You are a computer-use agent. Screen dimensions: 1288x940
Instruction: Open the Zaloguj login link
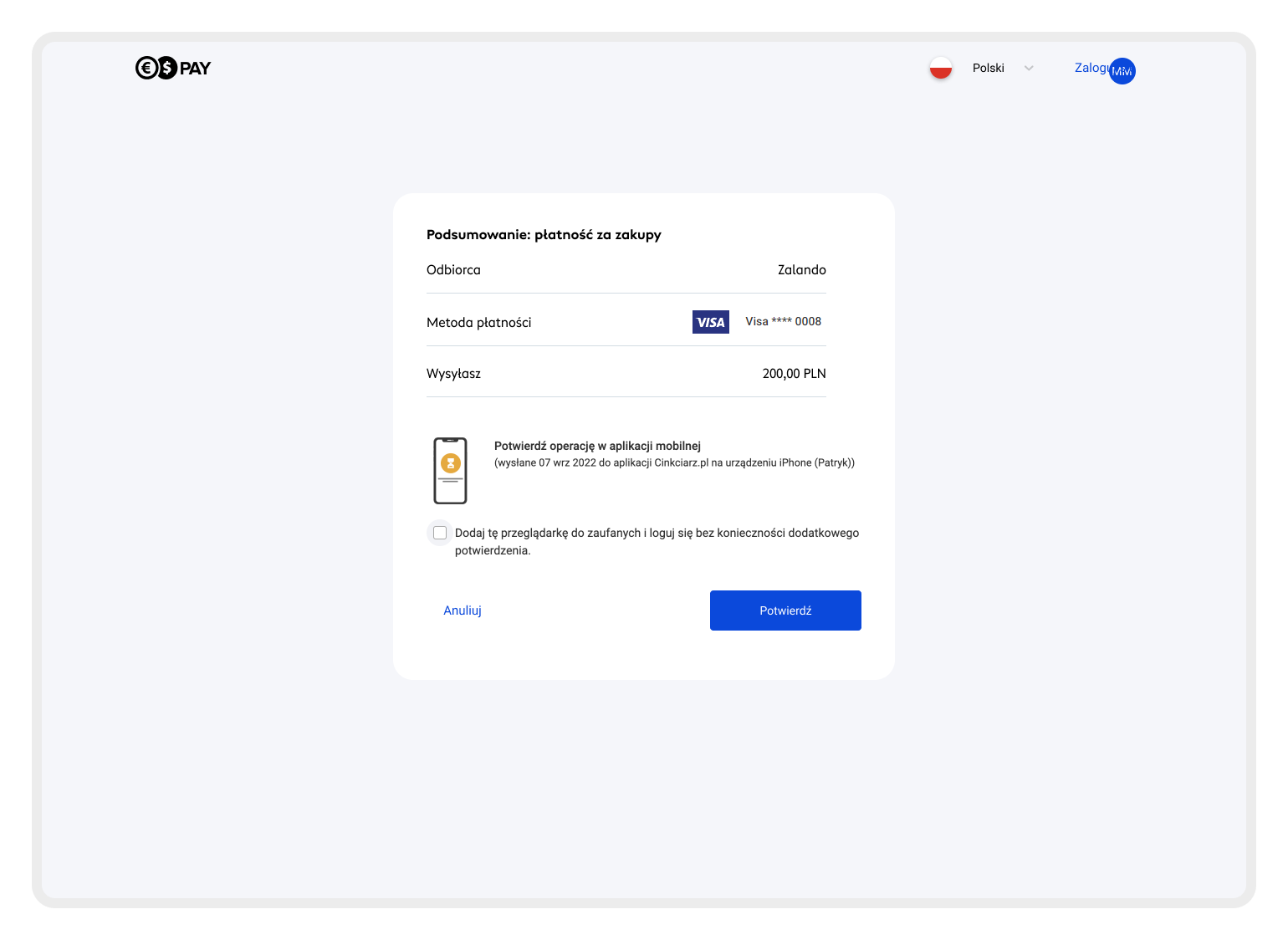[1090, 68]
